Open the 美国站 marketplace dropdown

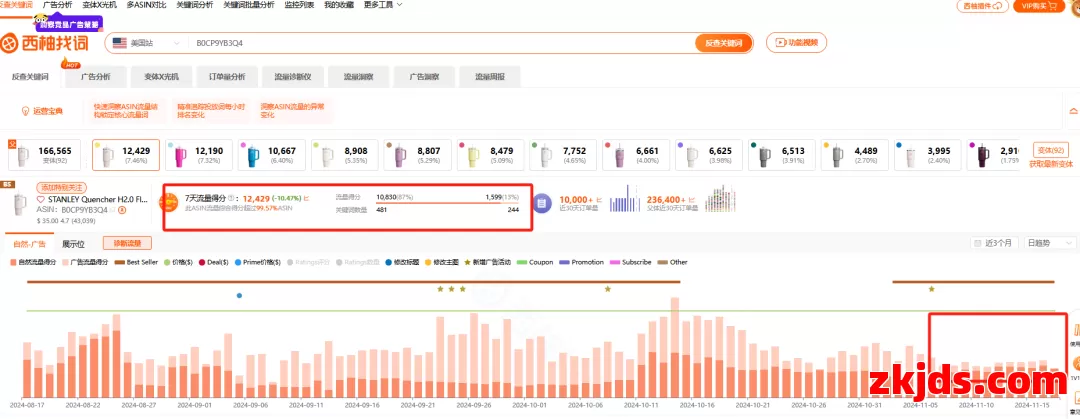(145, 43)
